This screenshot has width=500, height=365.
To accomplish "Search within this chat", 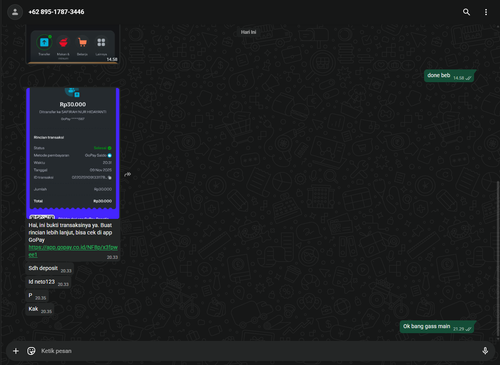I will tap(466, 12).
